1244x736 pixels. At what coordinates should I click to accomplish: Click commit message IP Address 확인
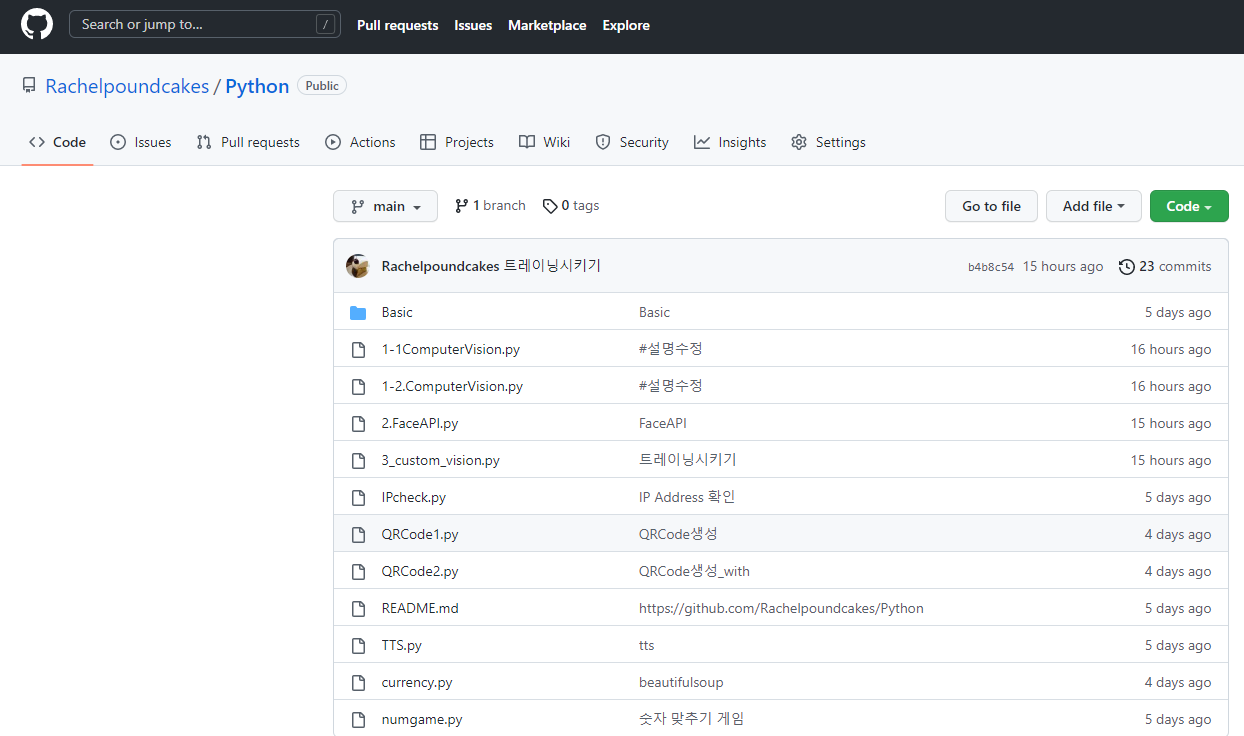[687, 497]
